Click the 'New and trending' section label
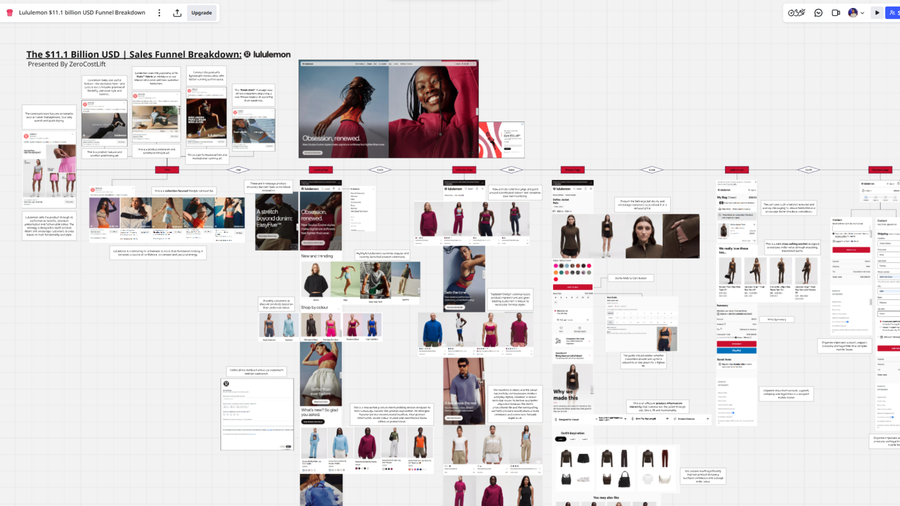This screenshot has height=506, width=900. tap(317, 256)
